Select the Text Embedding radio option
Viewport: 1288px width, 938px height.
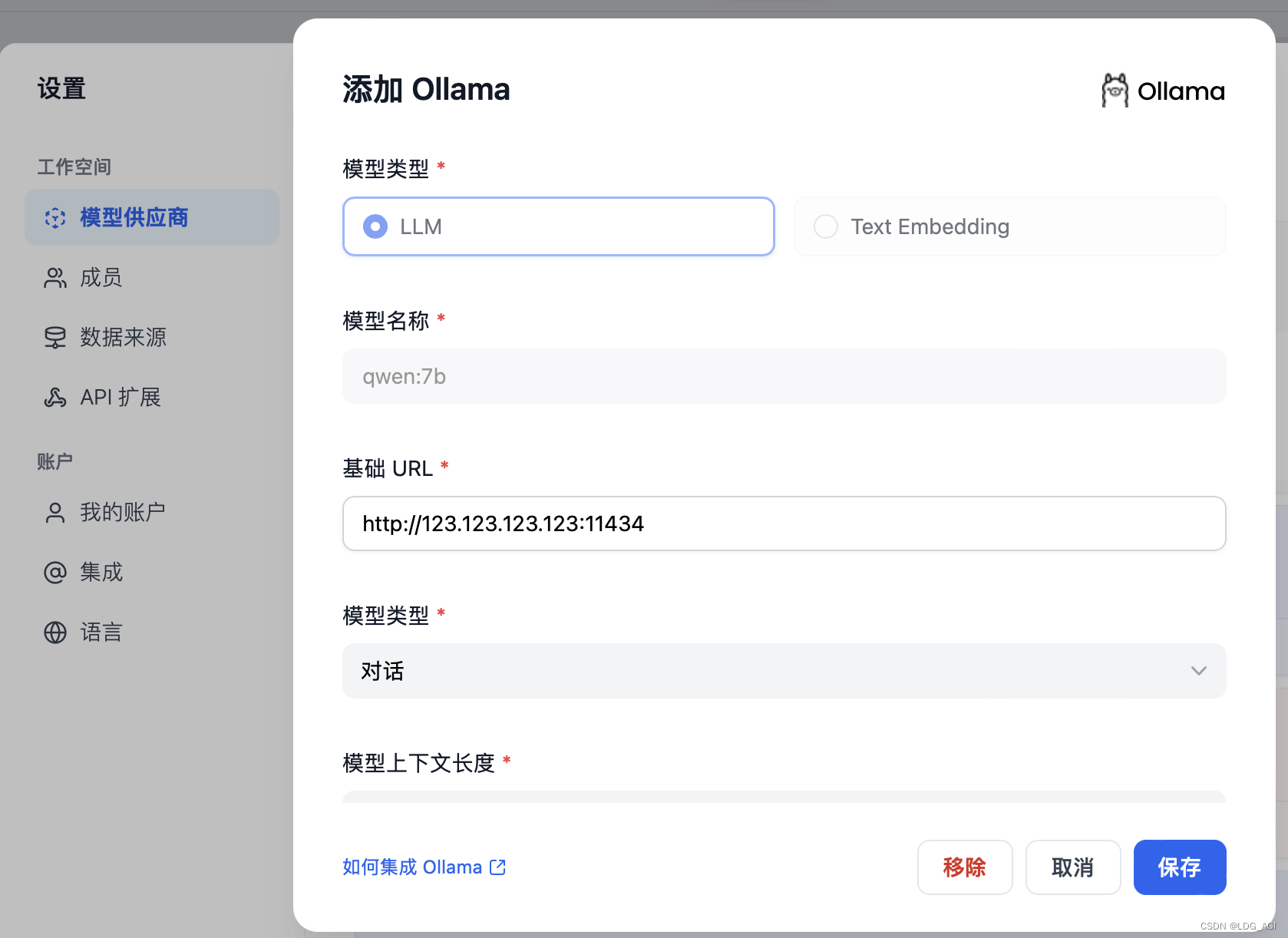(x=1010, y=226)
